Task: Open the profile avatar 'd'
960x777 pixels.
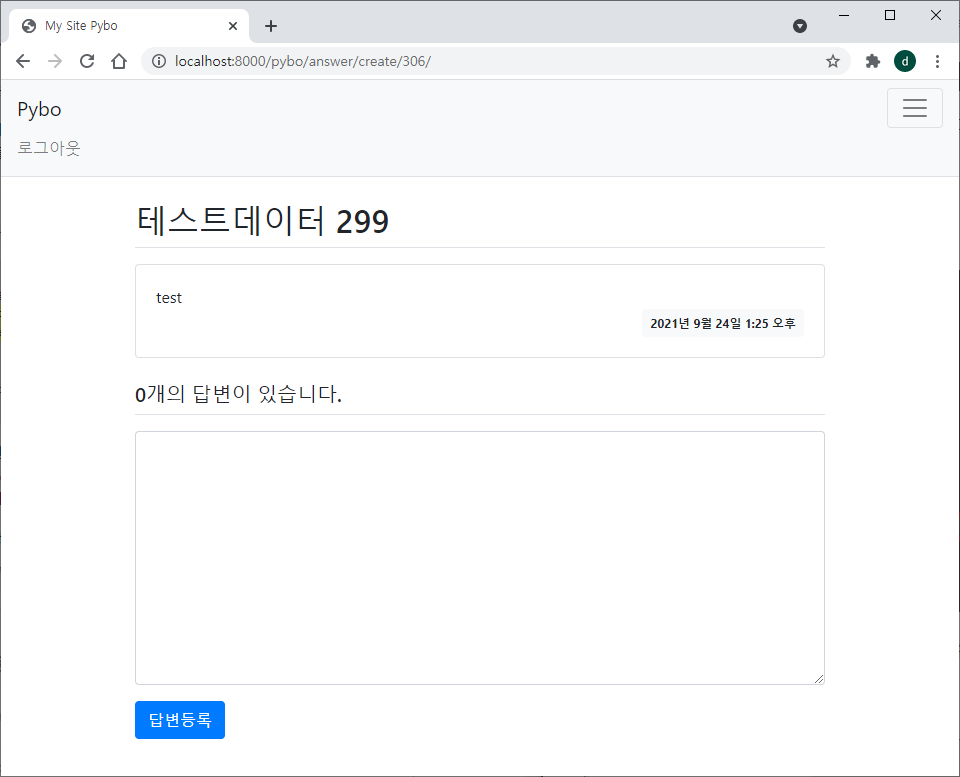Action: [905, 61]
